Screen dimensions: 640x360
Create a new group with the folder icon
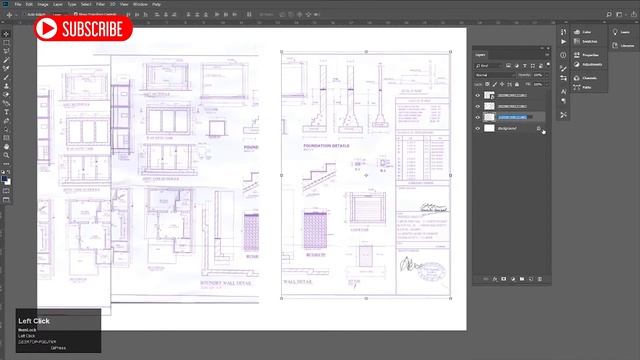[522, 279]
